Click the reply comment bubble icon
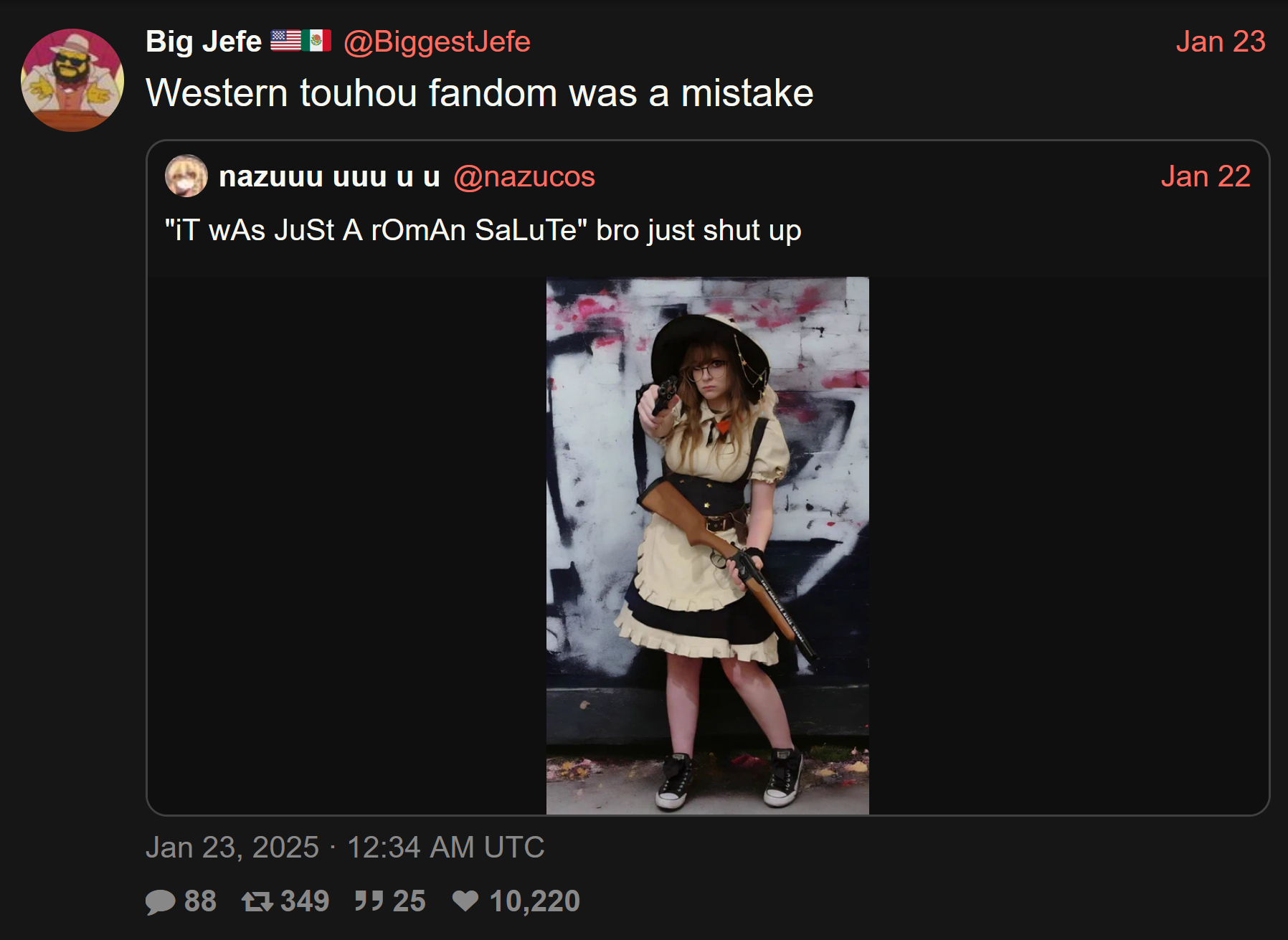 (161, 902)
